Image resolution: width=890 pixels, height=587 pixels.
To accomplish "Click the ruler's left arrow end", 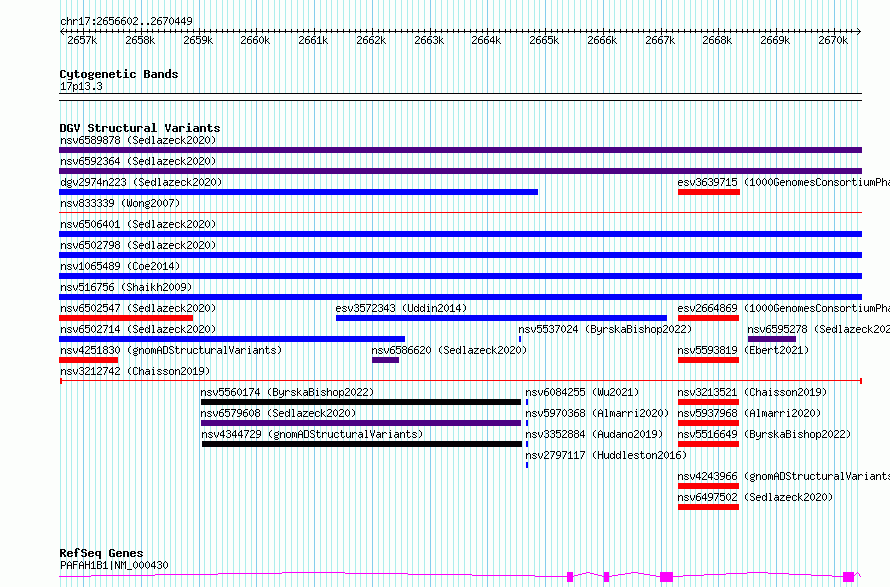I will pos(62,32).
